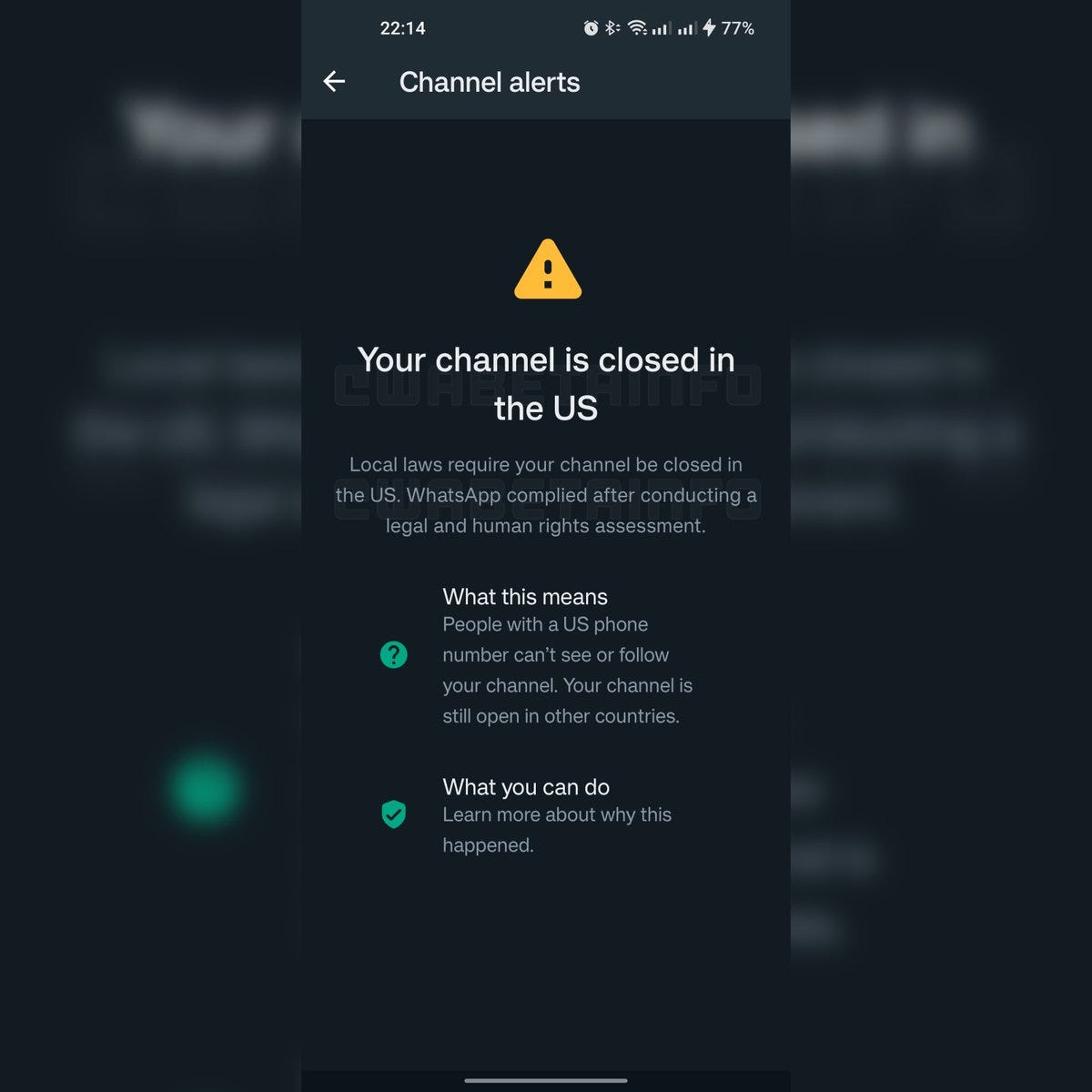This screenshot has width=1092, height=1092.
Task: Tap the alarm clock status icon
Action: (591, 28)
